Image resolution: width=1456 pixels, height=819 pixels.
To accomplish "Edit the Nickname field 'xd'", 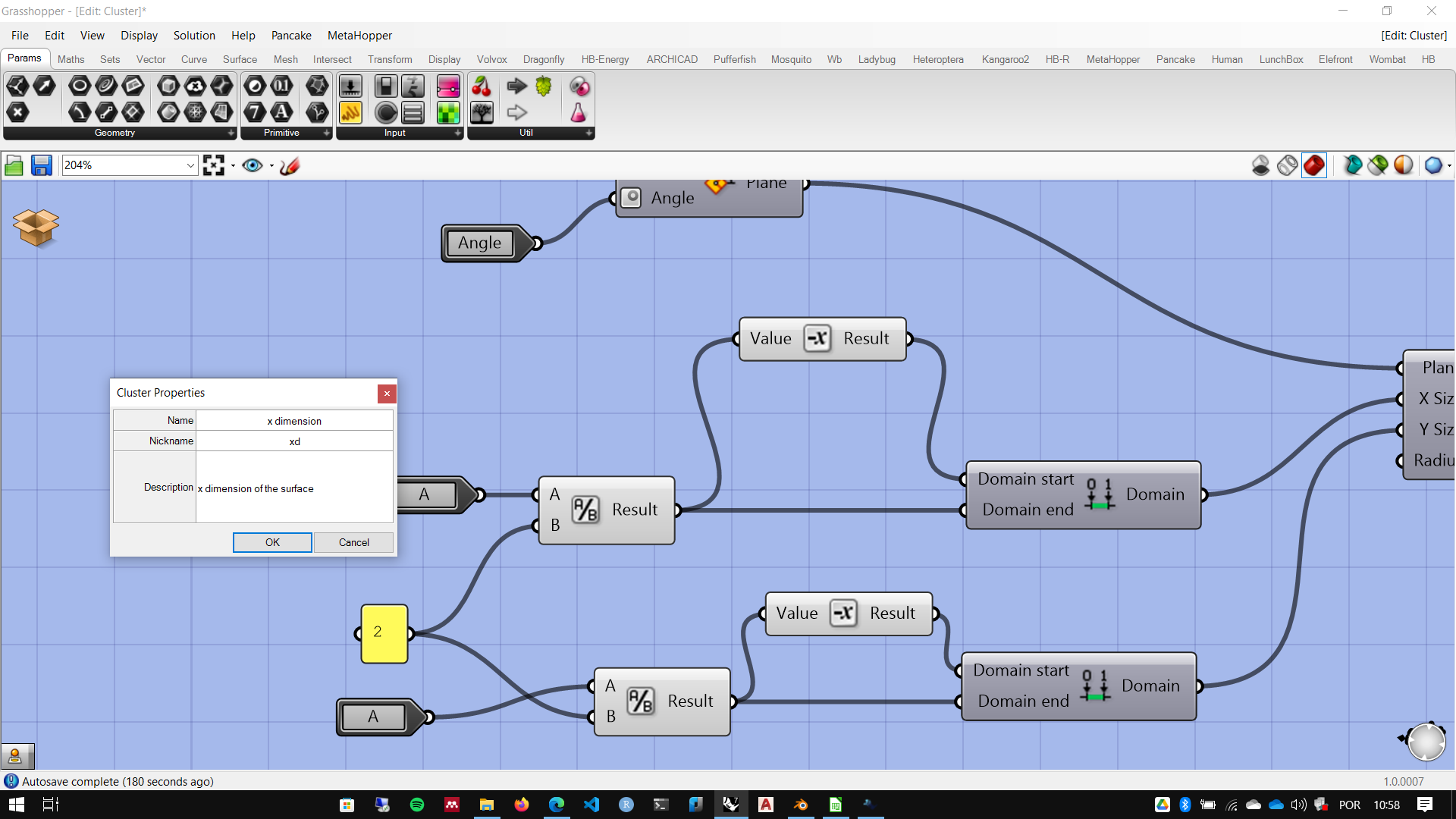I will tap(294, 441).
